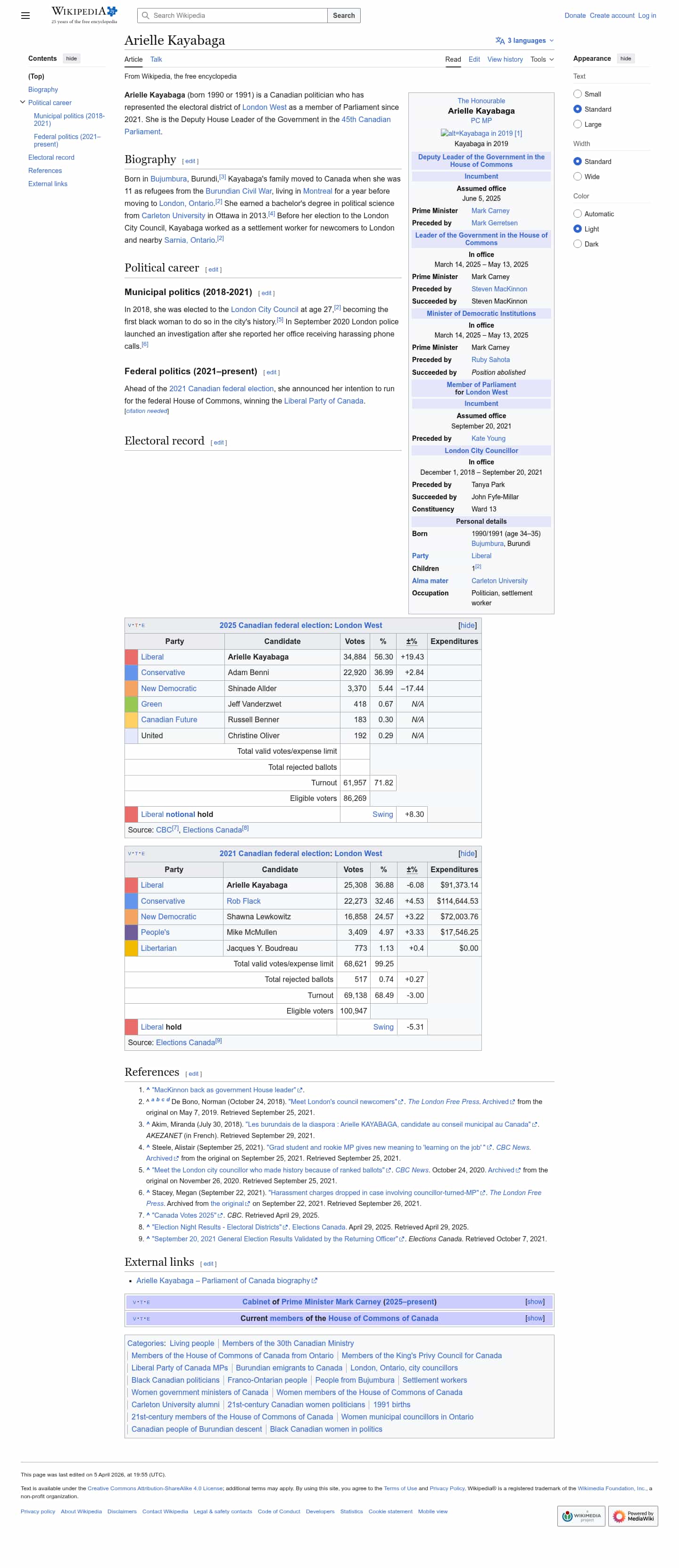Click the Log in link

[x=647, y=16]
